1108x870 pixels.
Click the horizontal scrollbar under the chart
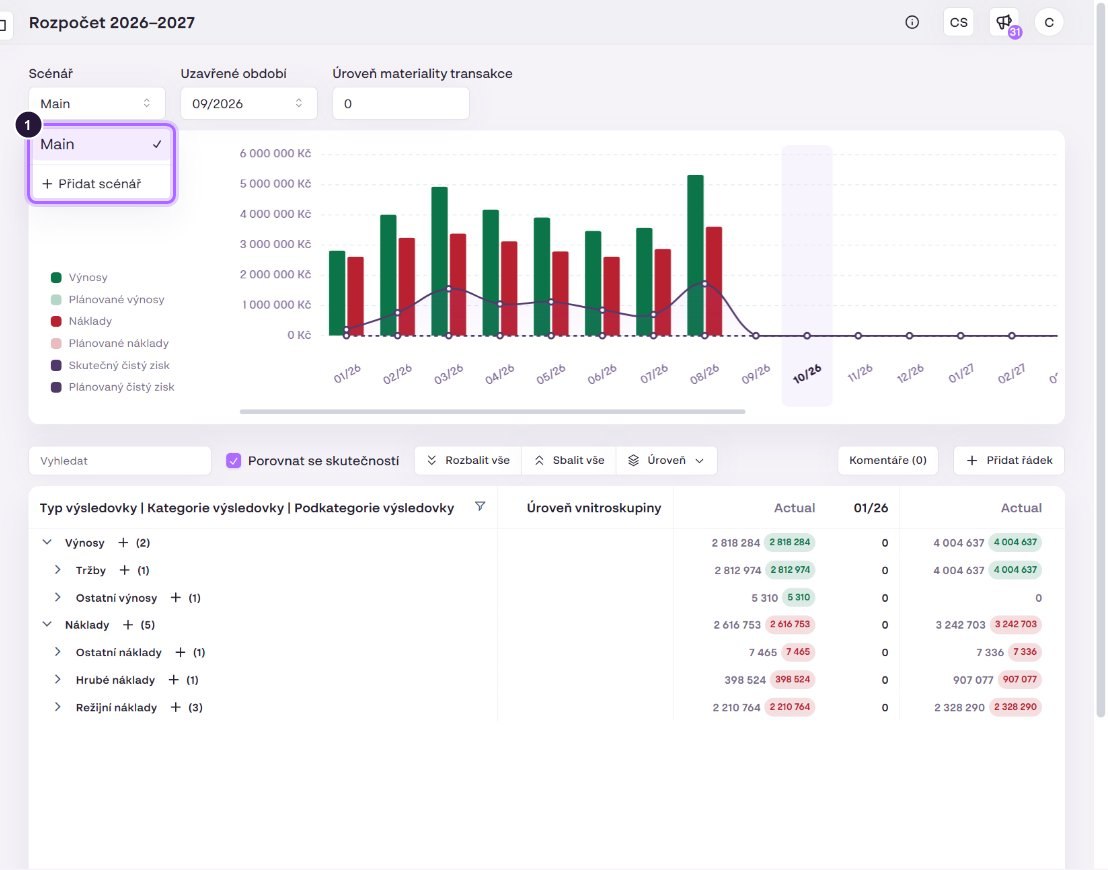(492, 411)
